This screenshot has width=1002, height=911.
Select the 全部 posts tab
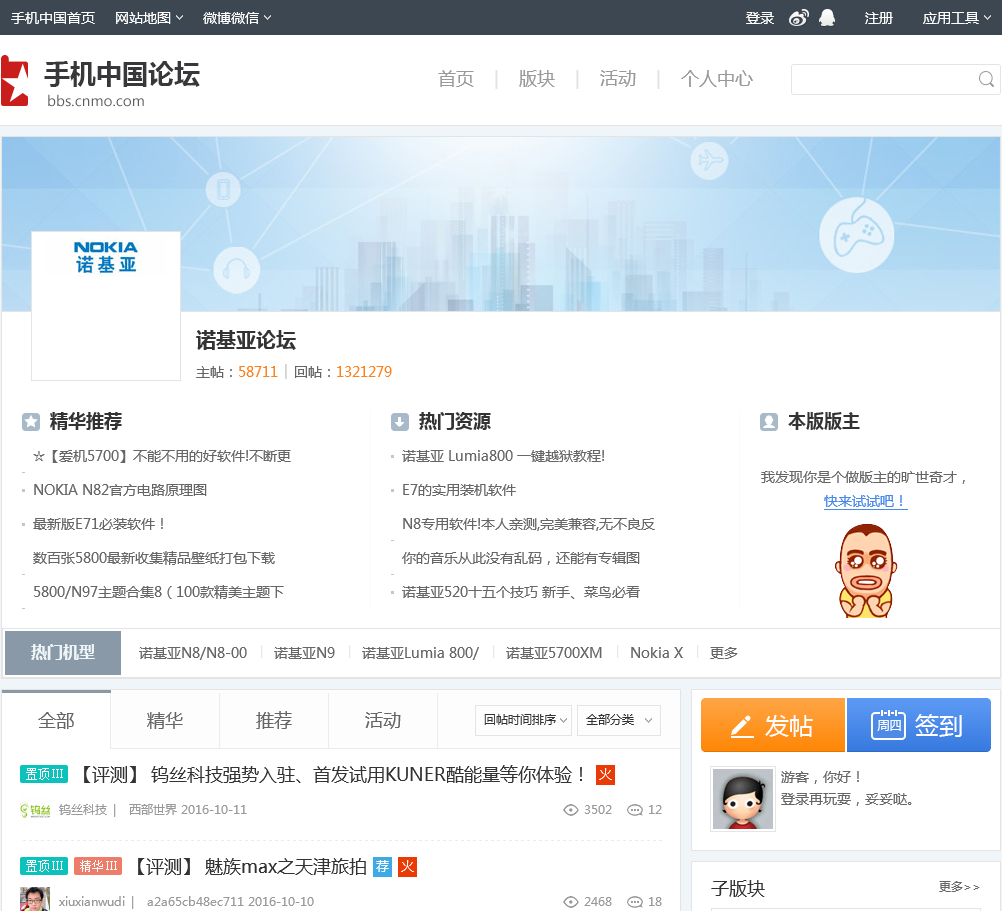pos(56,720)
